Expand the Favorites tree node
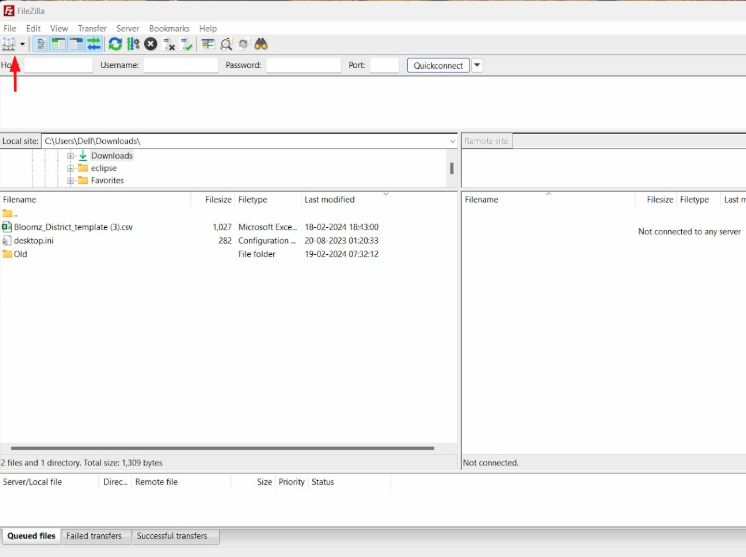746x557 pixels. point(70,181)
